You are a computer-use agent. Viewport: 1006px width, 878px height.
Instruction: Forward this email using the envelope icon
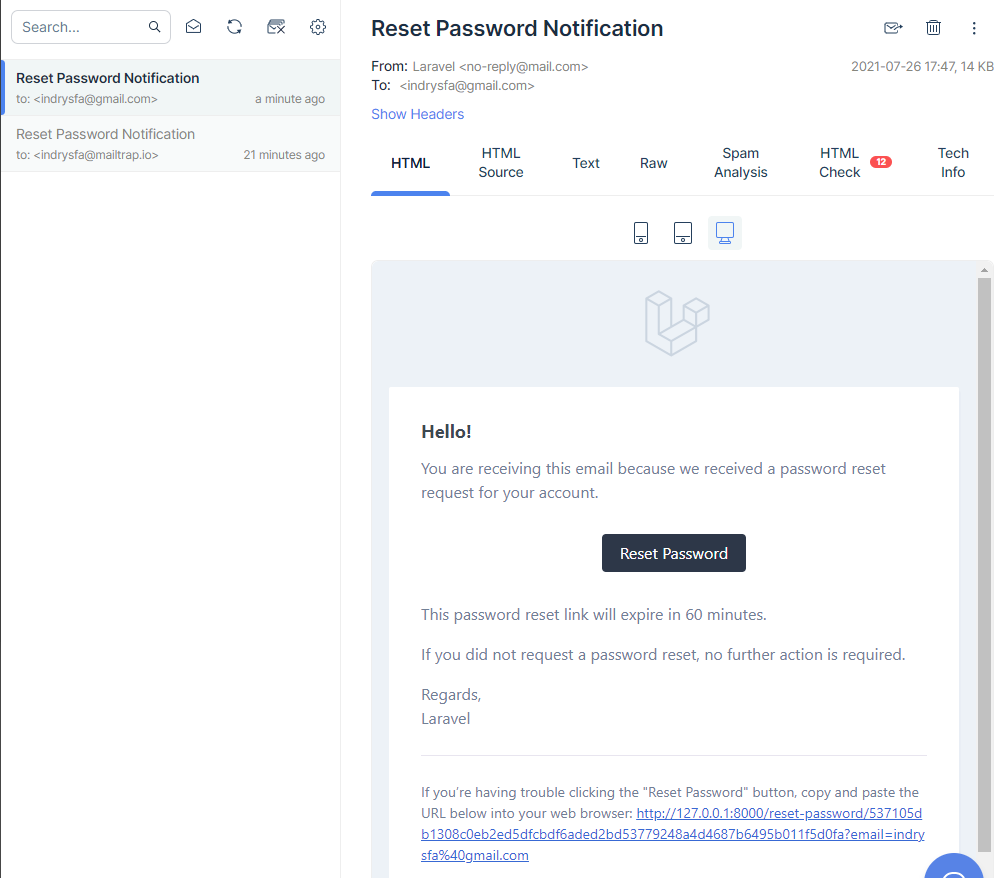tap(893, 28)
